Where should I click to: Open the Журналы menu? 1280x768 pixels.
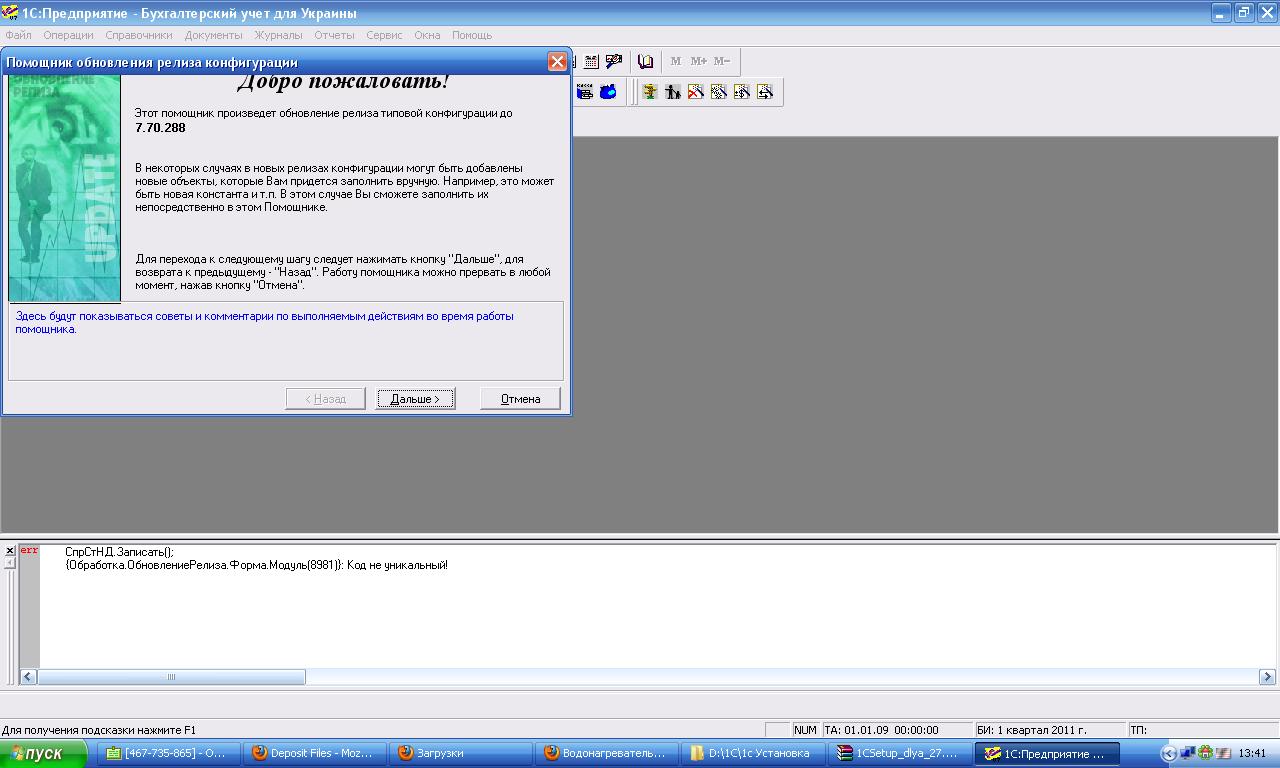[x=278, y=35]
